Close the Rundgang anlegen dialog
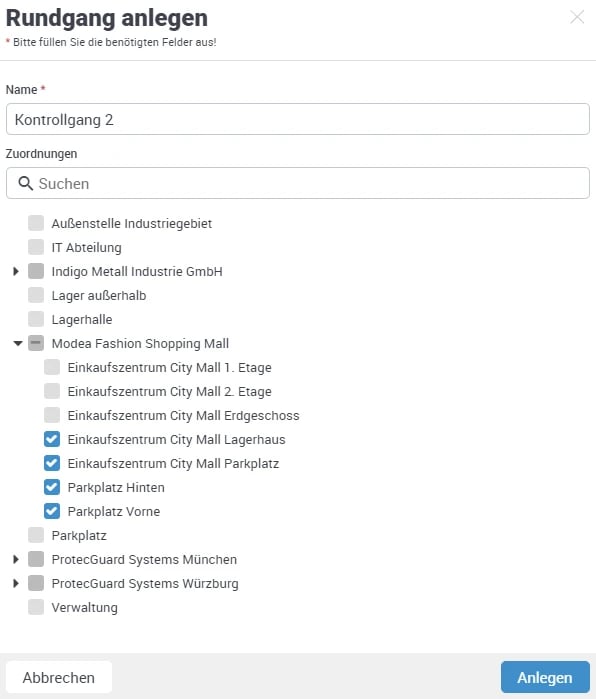Image resolution: width=596 pixels, height=699 pixels. (577, 17)
